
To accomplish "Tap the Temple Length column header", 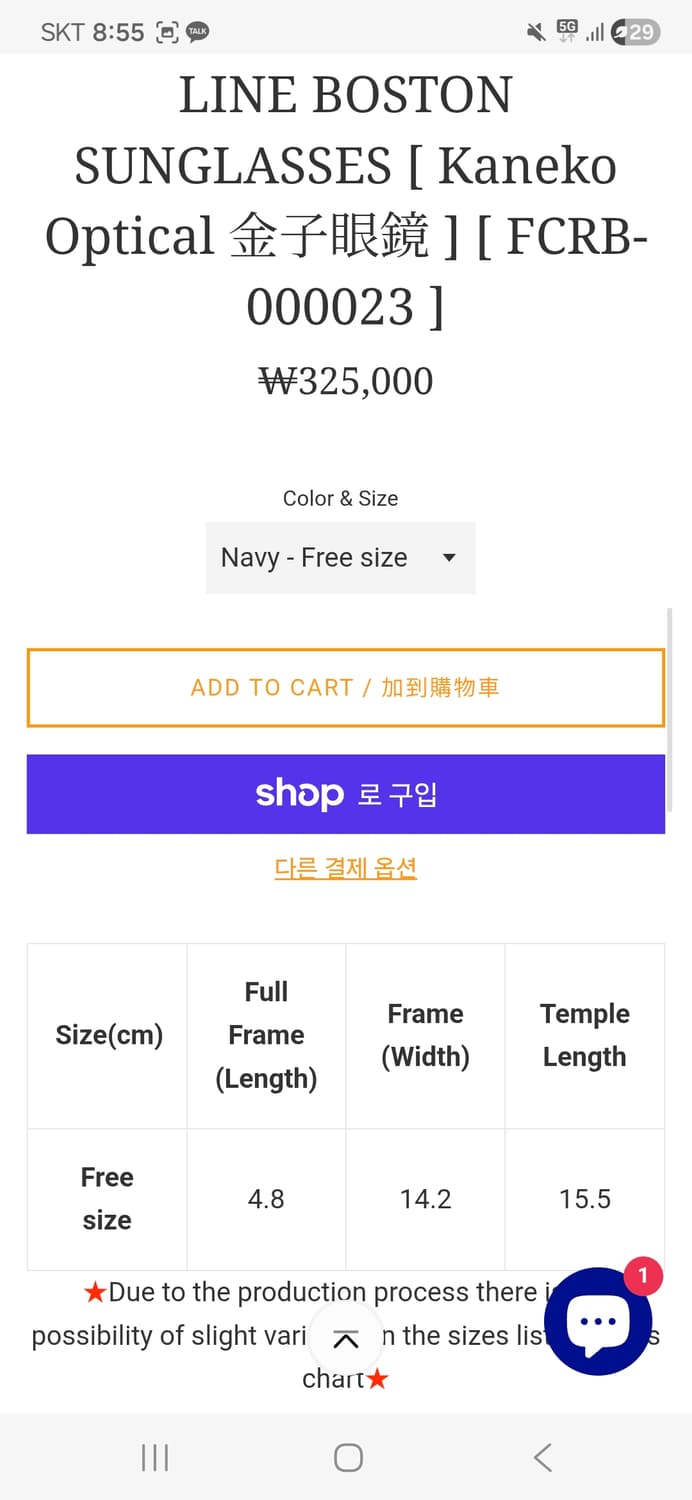I will (x=585, y=1035).
